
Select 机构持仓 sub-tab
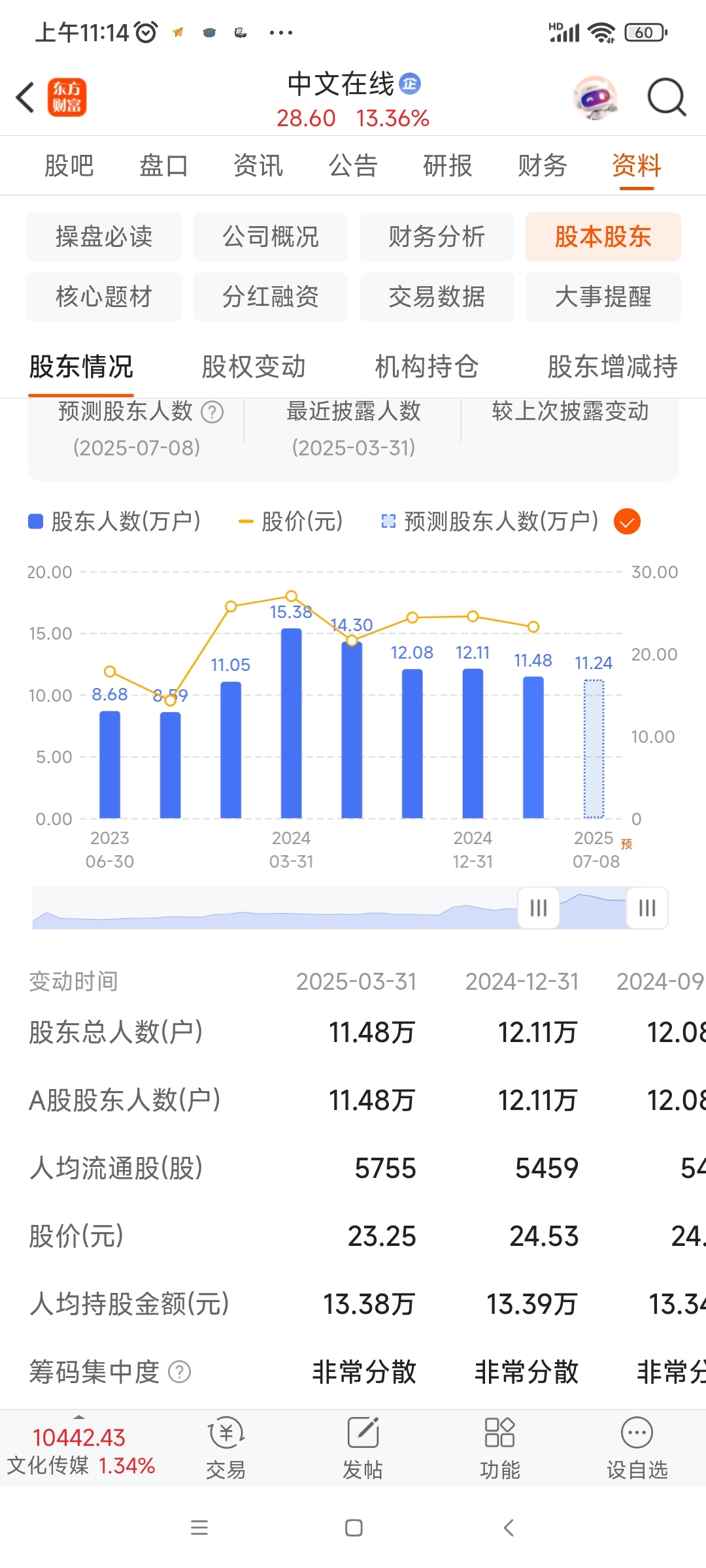(x=426, y=367)
